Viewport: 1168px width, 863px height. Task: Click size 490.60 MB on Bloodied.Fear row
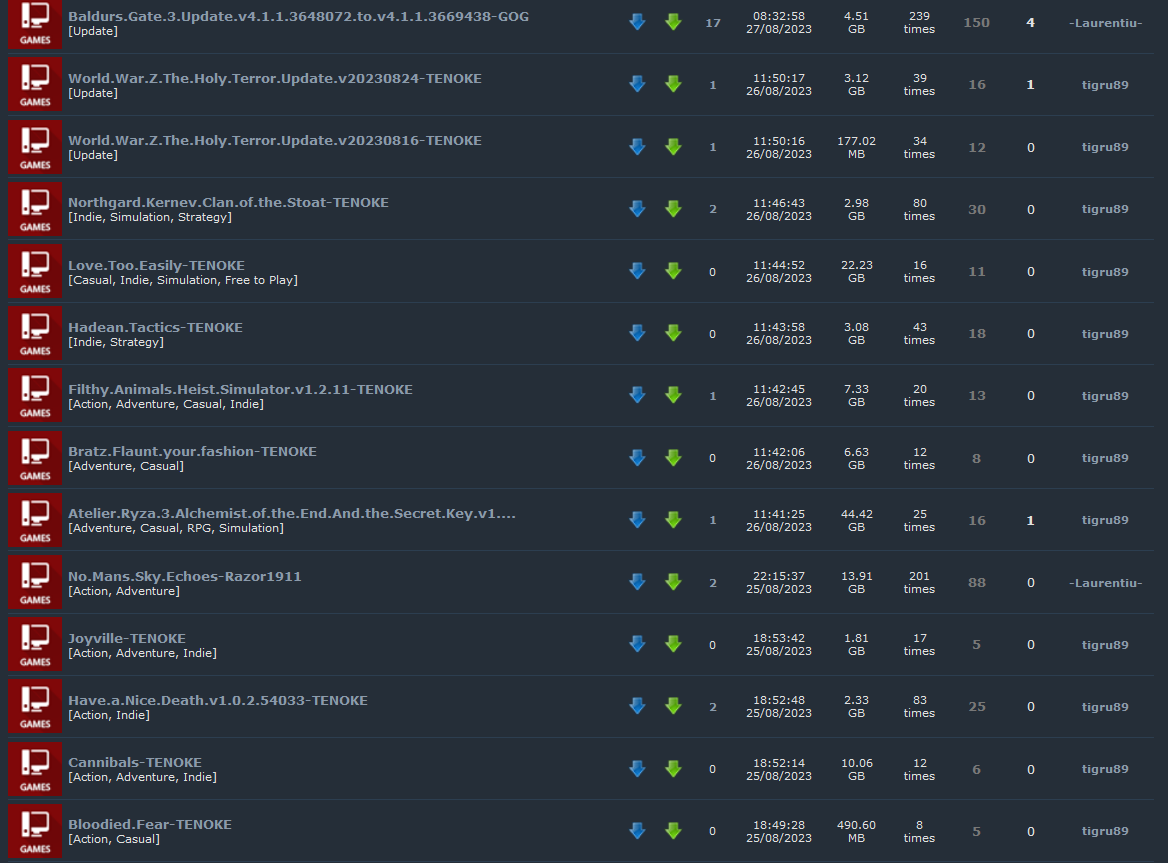[x=857, y=831]
